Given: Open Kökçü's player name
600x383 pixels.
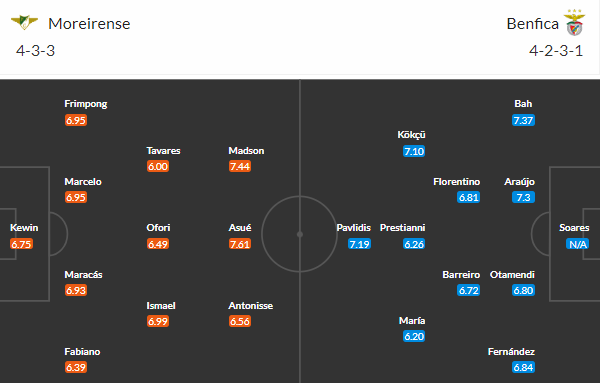Looking at the screenshot, I should 411,135.
